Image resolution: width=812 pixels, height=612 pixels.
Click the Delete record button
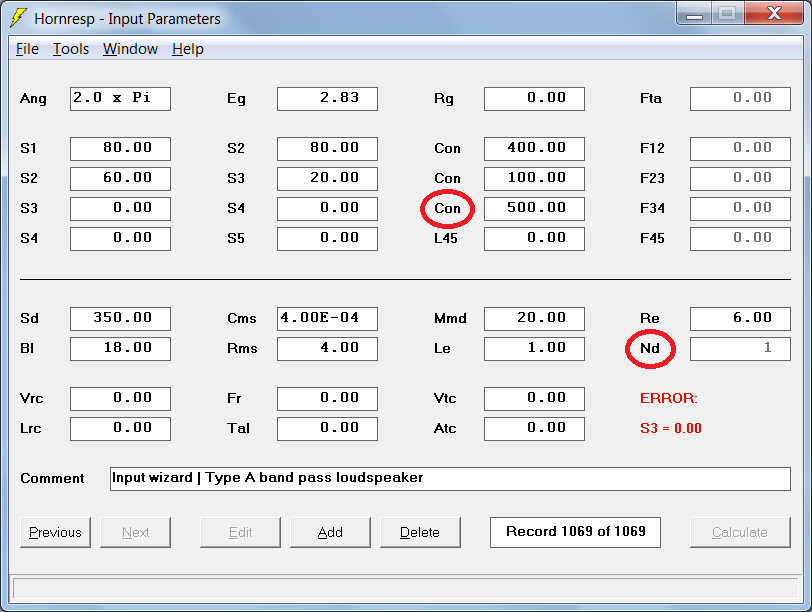(x=420, y=532)
